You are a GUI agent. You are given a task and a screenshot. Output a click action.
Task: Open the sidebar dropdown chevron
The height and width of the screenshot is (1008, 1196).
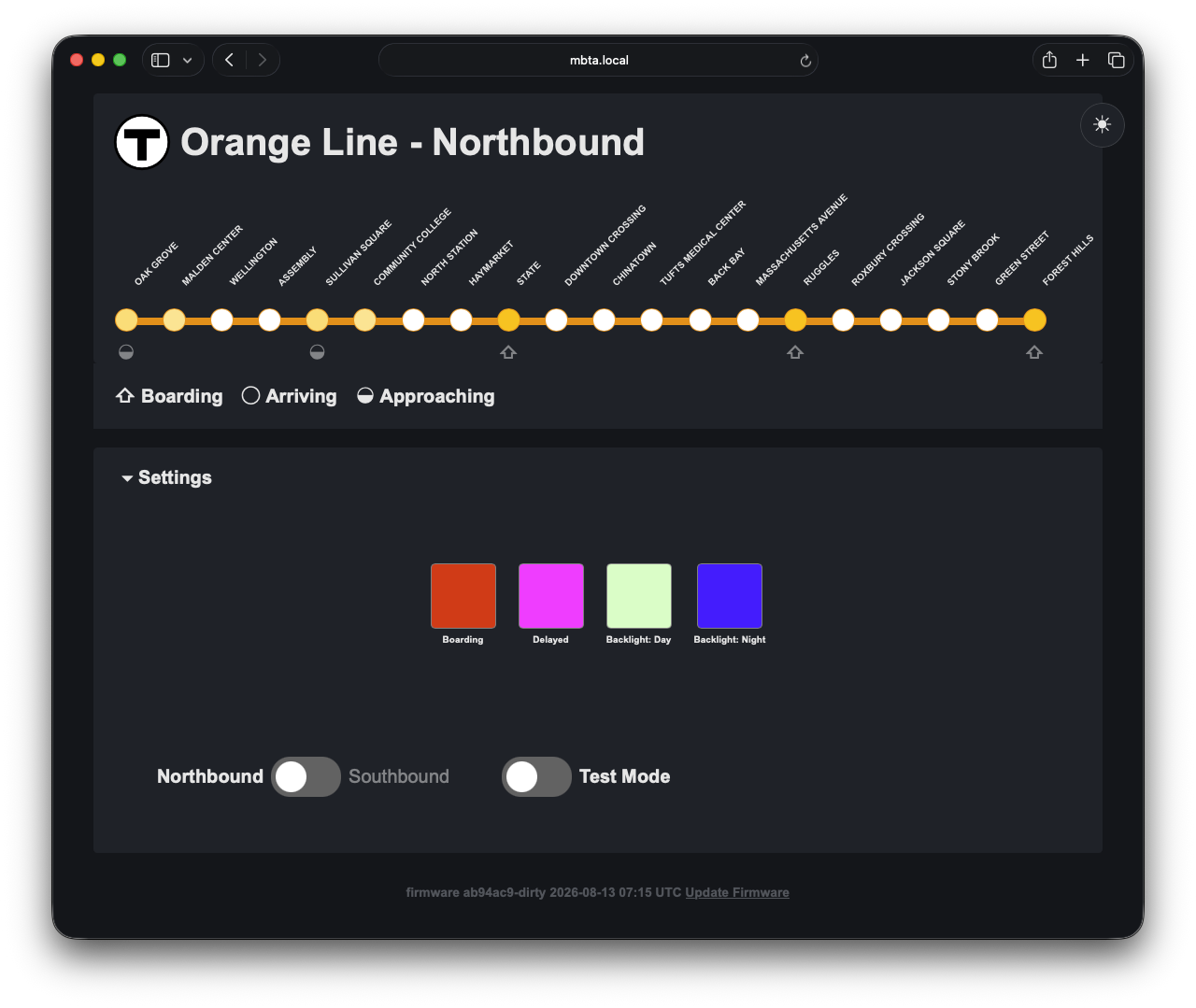(x=188, y=60)
